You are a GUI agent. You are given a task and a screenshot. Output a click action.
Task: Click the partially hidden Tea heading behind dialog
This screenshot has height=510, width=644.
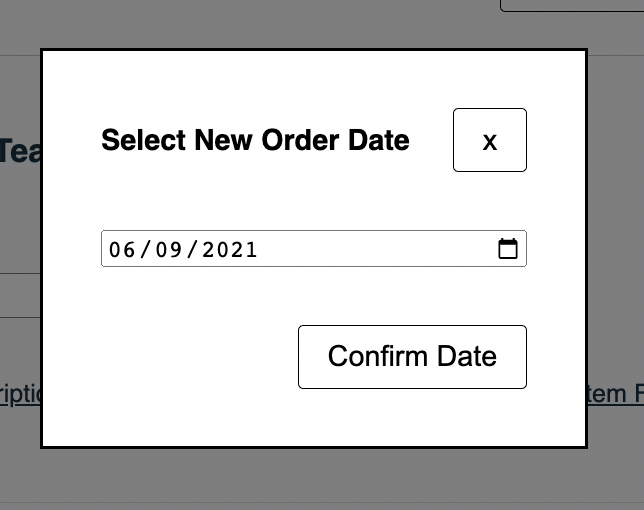tap(20, 151)
